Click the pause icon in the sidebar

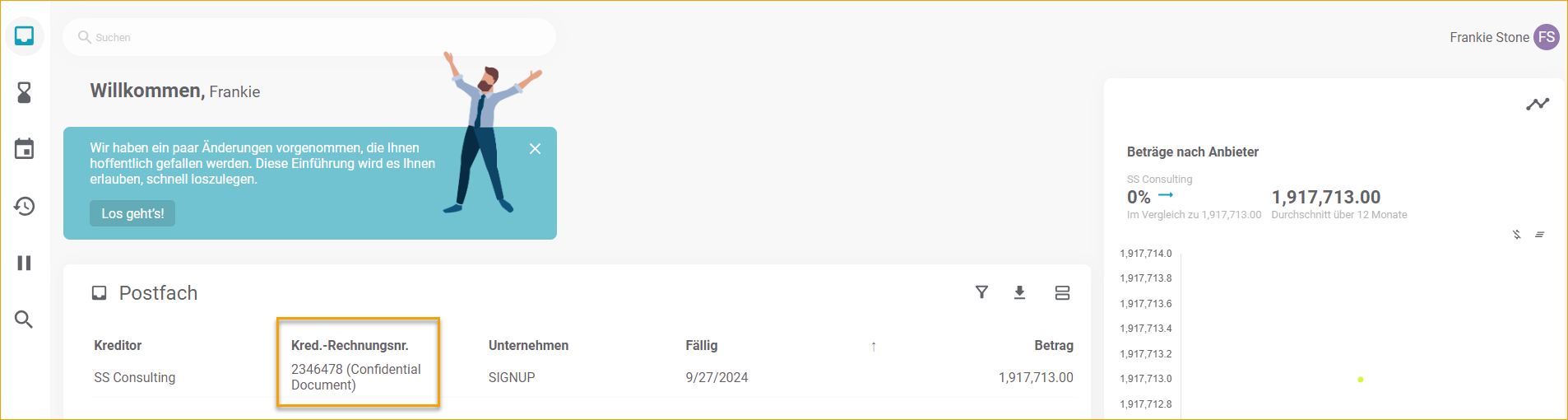[25, 263]
